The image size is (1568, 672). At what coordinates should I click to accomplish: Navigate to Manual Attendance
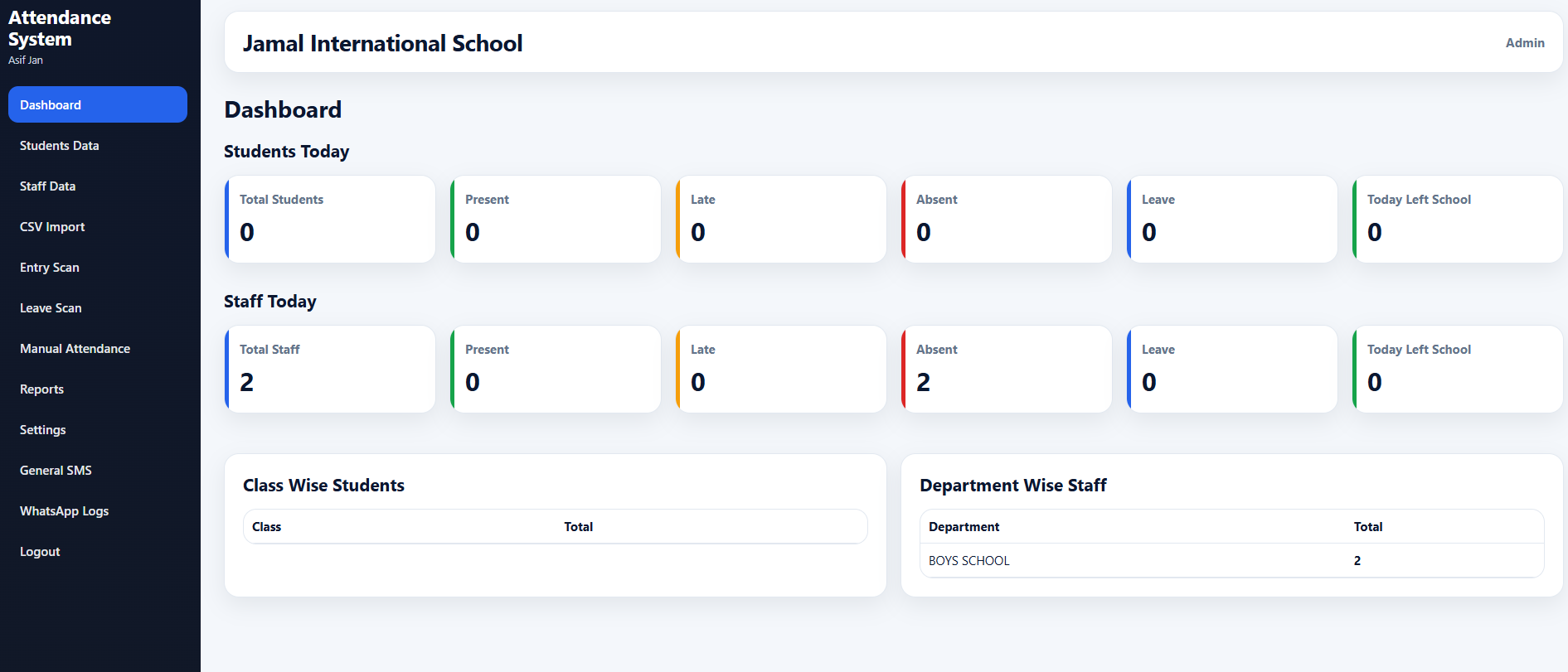pyautogui.click(x=98, y=348)
